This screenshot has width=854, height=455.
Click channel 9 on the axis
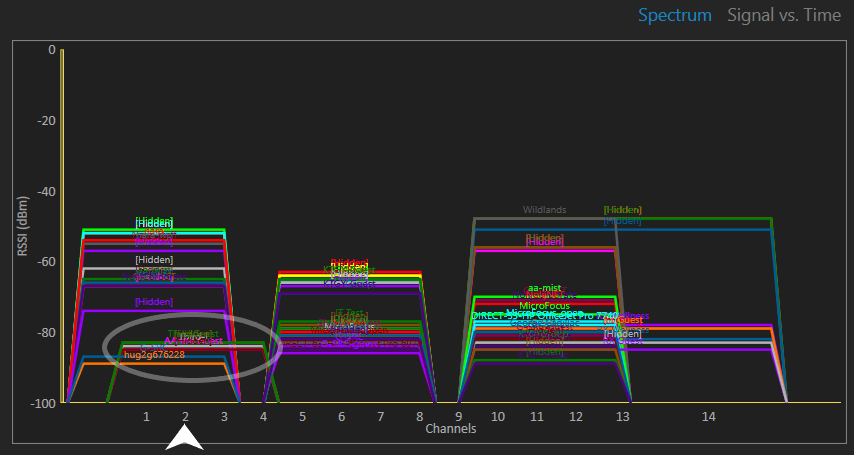[x=459, y=417]
